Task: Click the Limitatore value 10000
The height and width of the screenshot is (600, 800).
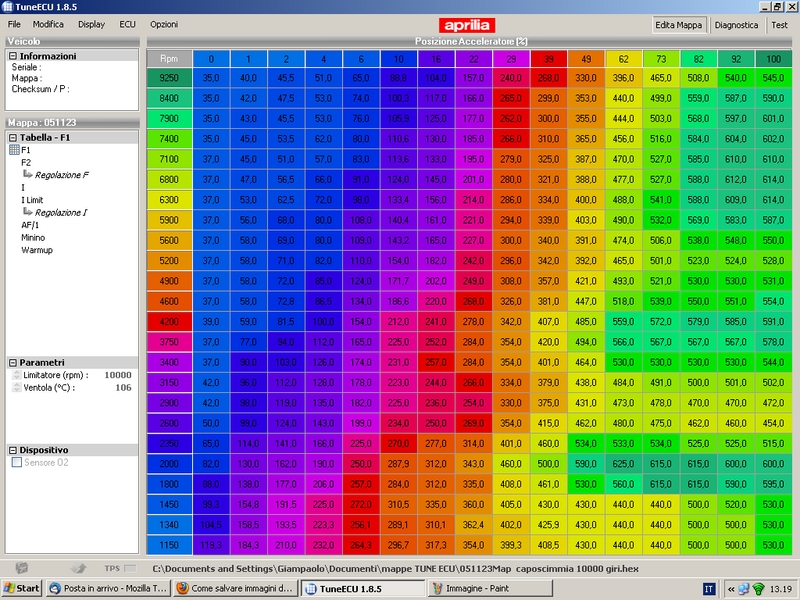Action: point(118,375)
